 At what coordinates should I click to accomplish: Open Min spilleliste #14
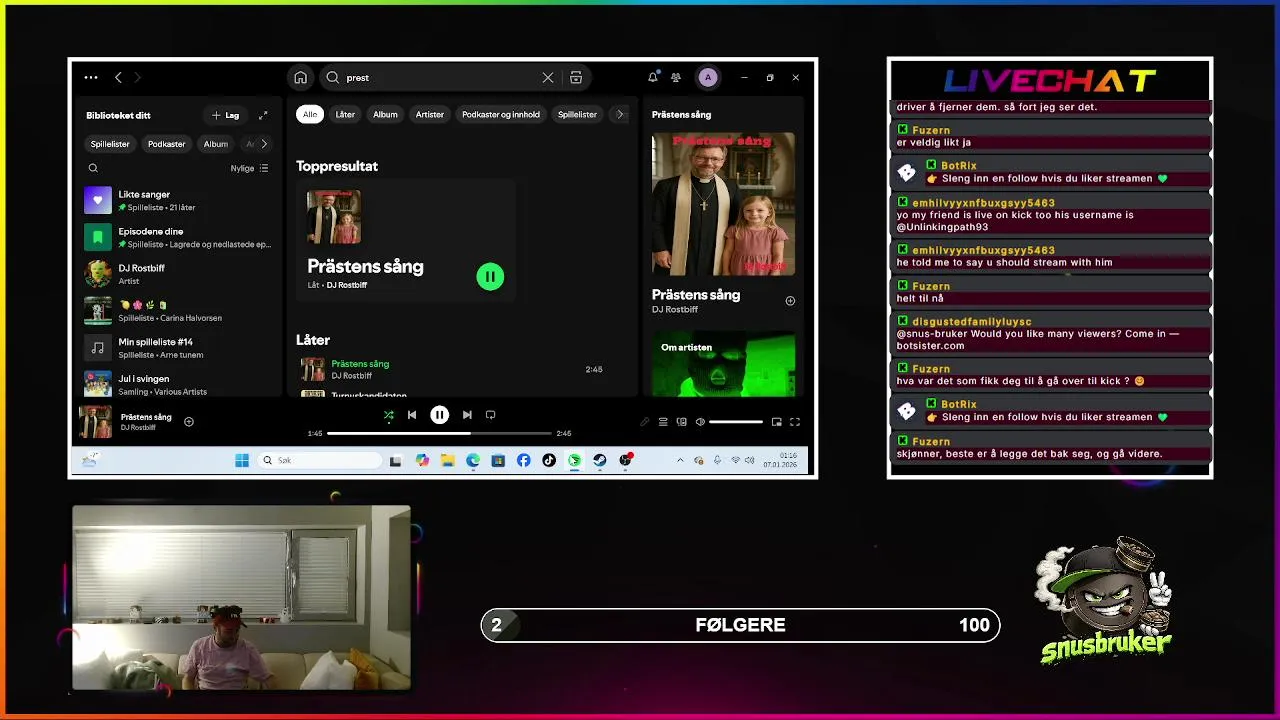click(x=178, y=348)
